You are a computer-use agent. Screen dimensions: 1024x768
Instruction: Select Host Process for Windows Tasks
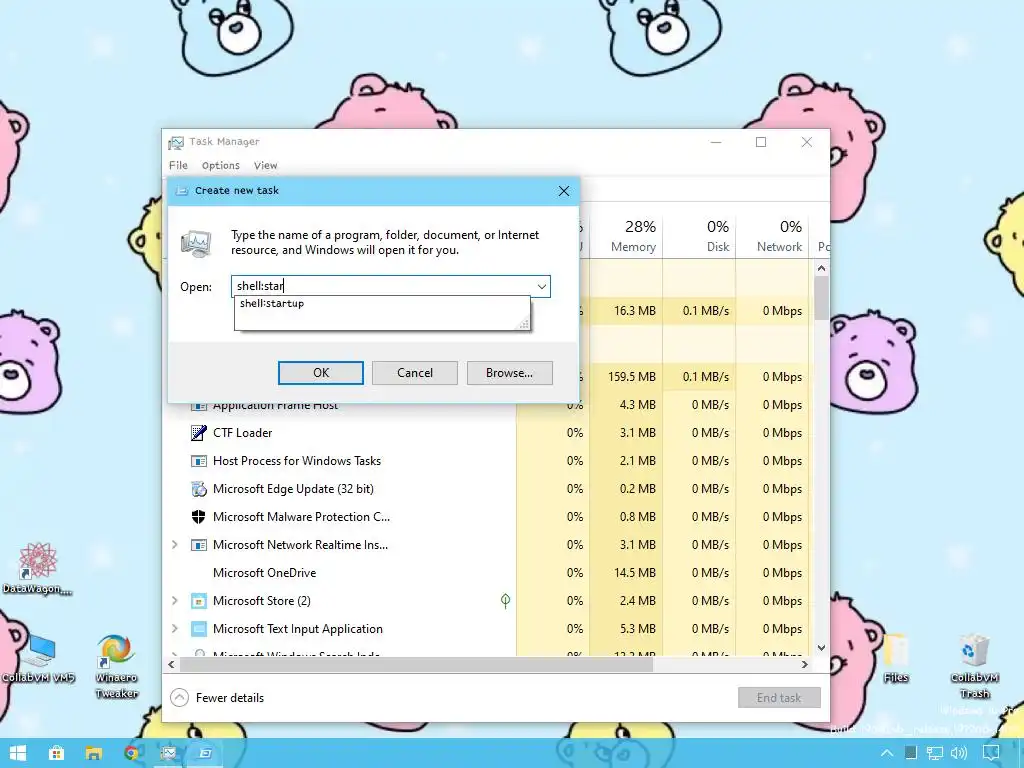point(487,460)
